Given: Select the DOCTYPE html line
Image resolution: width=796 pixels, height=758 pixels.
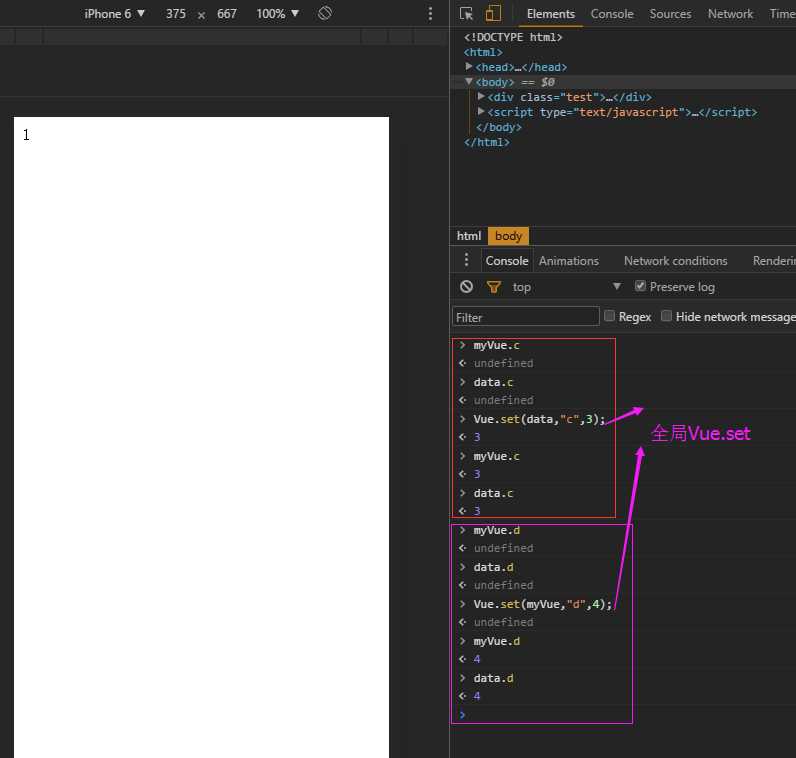Looking at the screenshot, I should click(x=513, y=37).
